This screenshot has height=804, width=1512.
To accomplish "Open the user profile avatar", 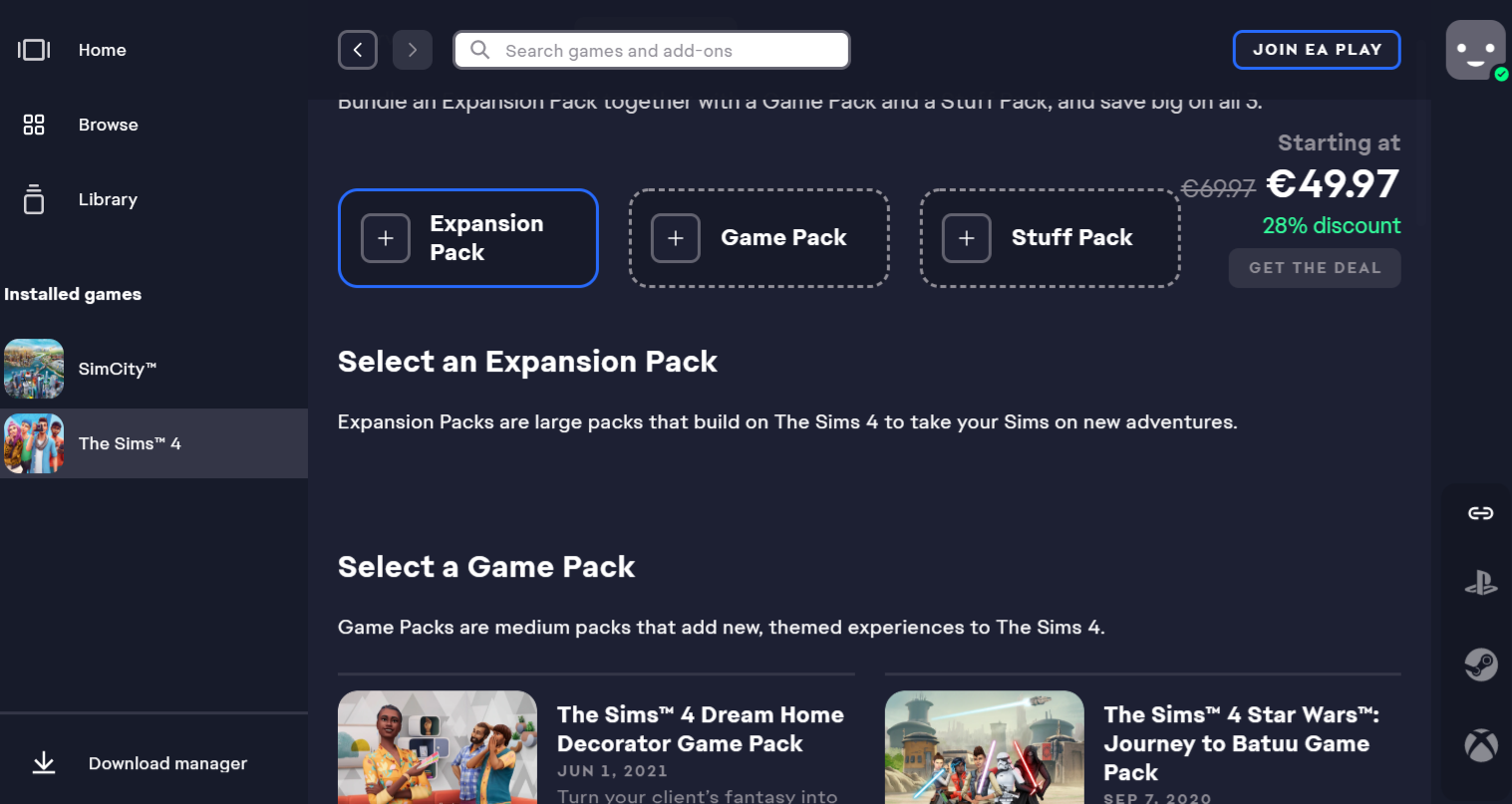I will click(x=1475, y=50).
